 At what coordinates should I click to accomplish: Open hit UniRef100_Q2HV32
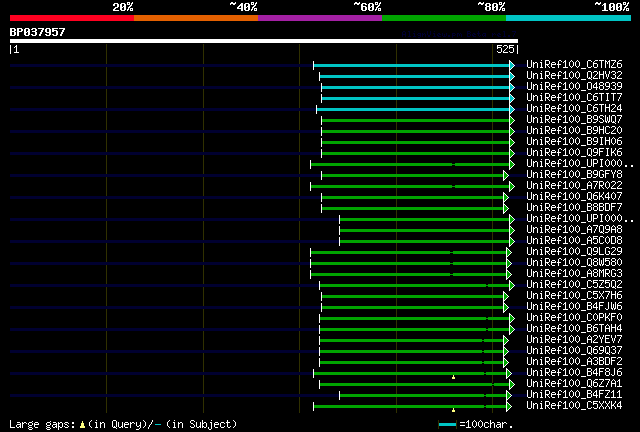[x=574, y=76]
